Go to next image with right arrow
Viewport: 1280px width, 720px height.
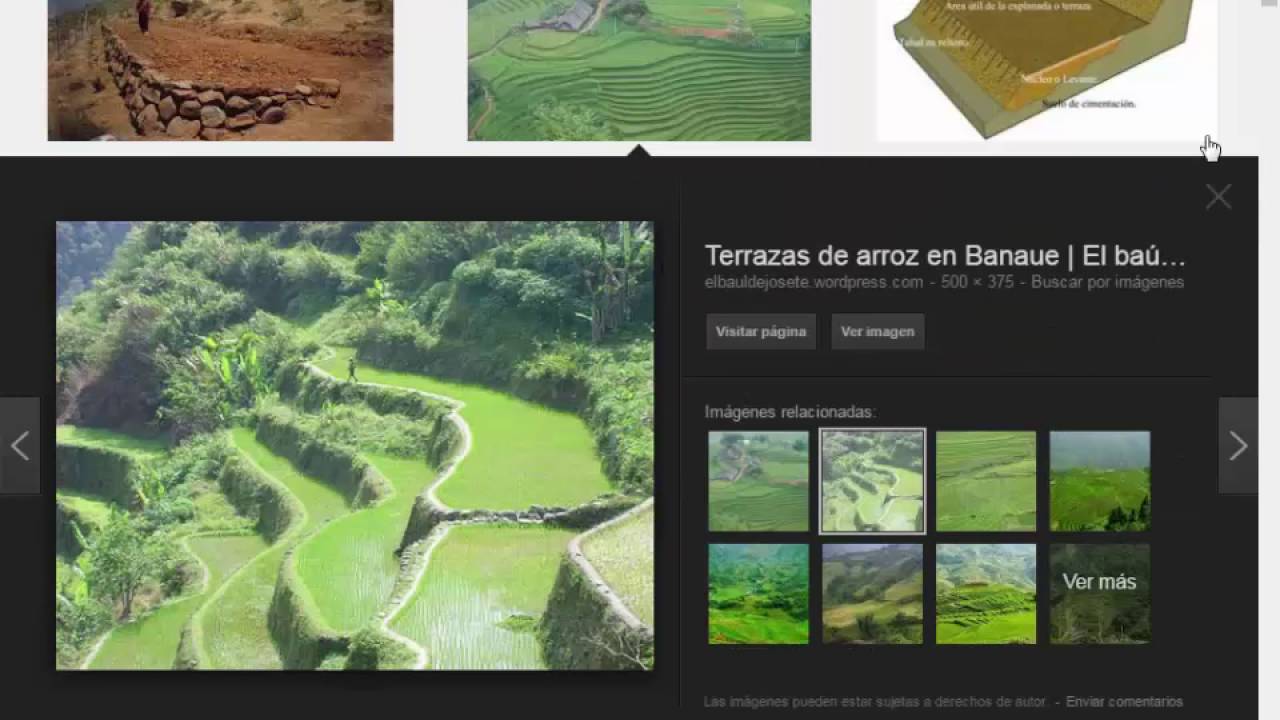(x=1238, y=446)
